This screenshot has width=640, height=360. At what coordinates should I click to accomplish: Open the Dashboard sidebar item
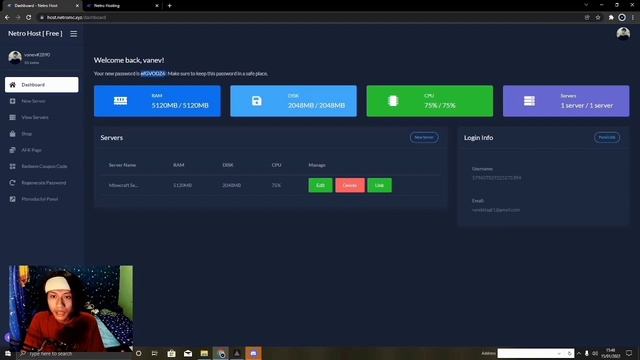pyautogui.click(x=42, y=84)
